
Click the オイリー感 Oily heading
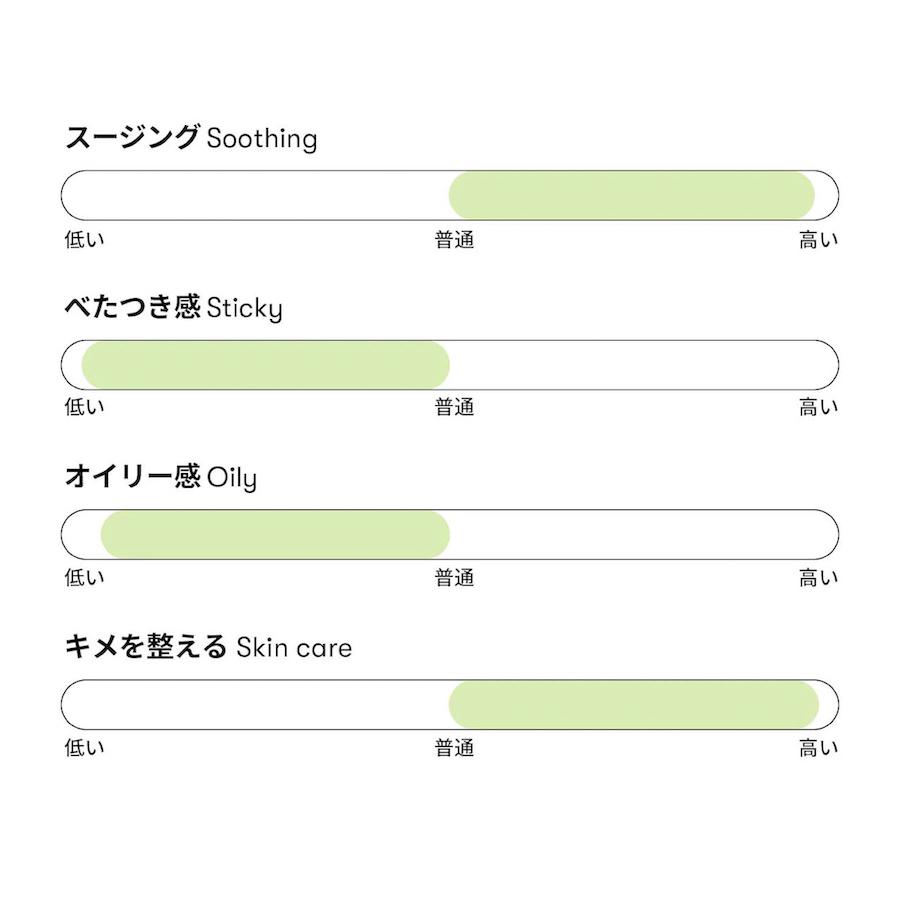[x=161, y=477]
